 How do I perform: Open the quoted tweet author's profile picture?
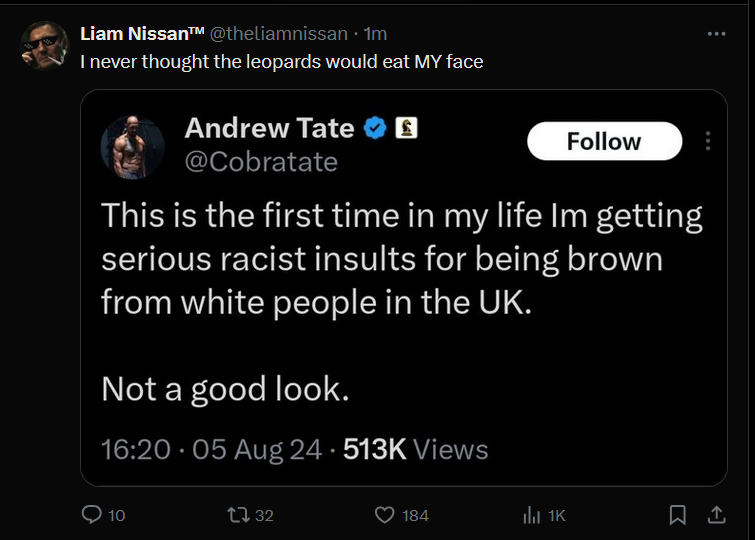pos(133,147)
